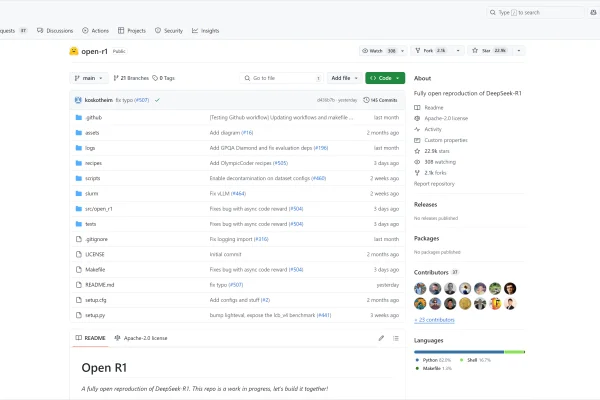This screenshot has height=400, width=600.
Task: Open the last contributor avatar in second row
Action: pyautogui.click(x=510, y=304)
